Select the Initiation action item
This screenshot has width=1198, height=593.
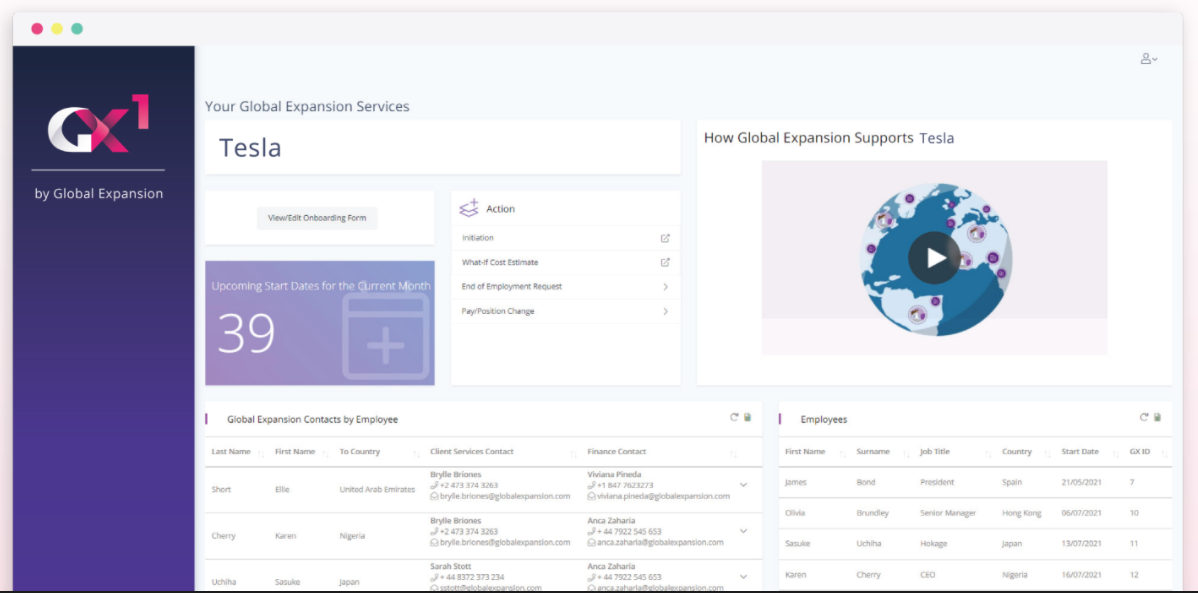point(478,238)
